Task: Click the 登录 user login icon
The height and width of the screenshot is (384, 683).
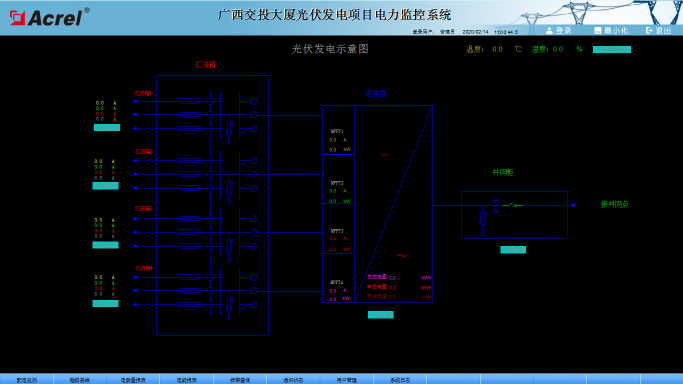Action: click(x=549, y=30)
